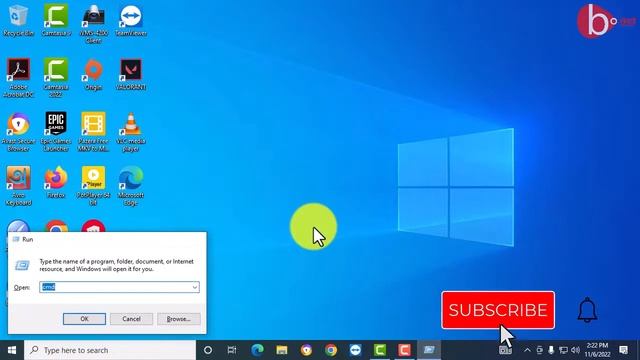Open Task View from the taskbar
Screen dimensions: 640x360
pyautogui.click(x=232, y=350)
